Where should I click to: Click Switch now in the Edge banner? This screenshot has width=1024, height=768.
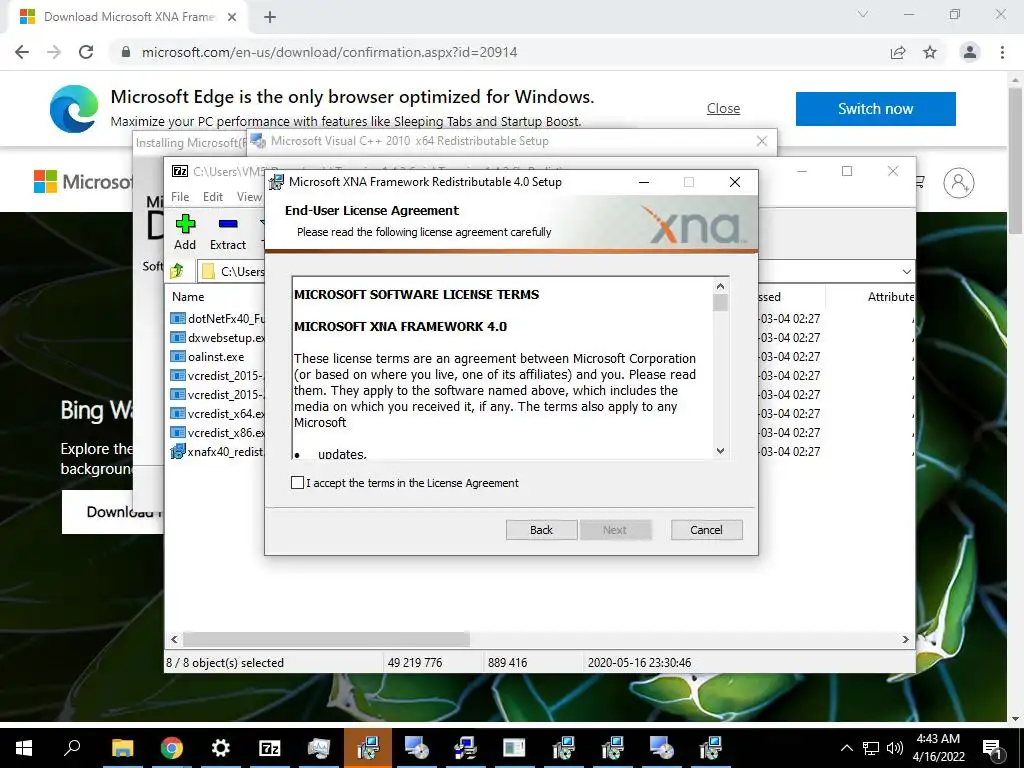(876, 108)
